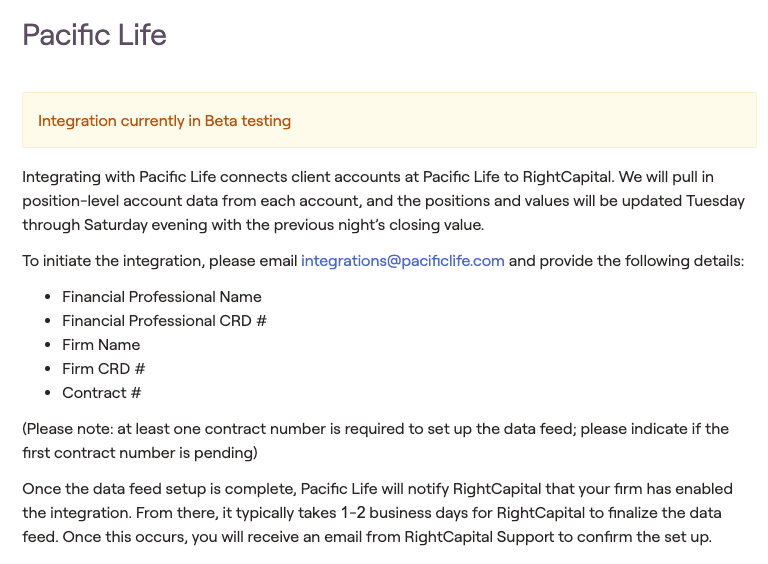Click the Firm CRD # list item

[104, 369]
